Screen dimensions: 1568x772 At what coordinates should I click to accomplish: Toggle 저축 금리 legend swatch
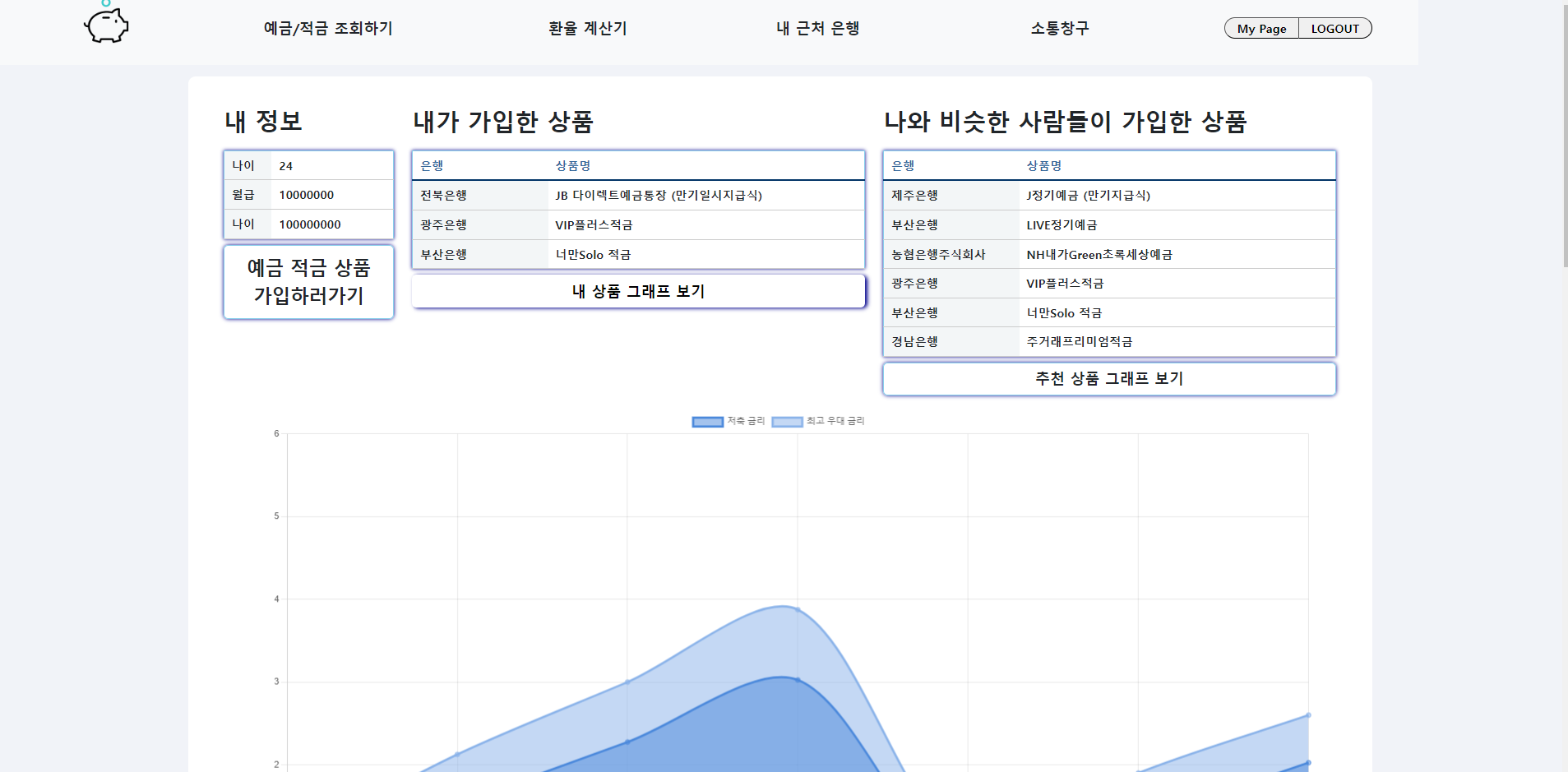(708, 422)
